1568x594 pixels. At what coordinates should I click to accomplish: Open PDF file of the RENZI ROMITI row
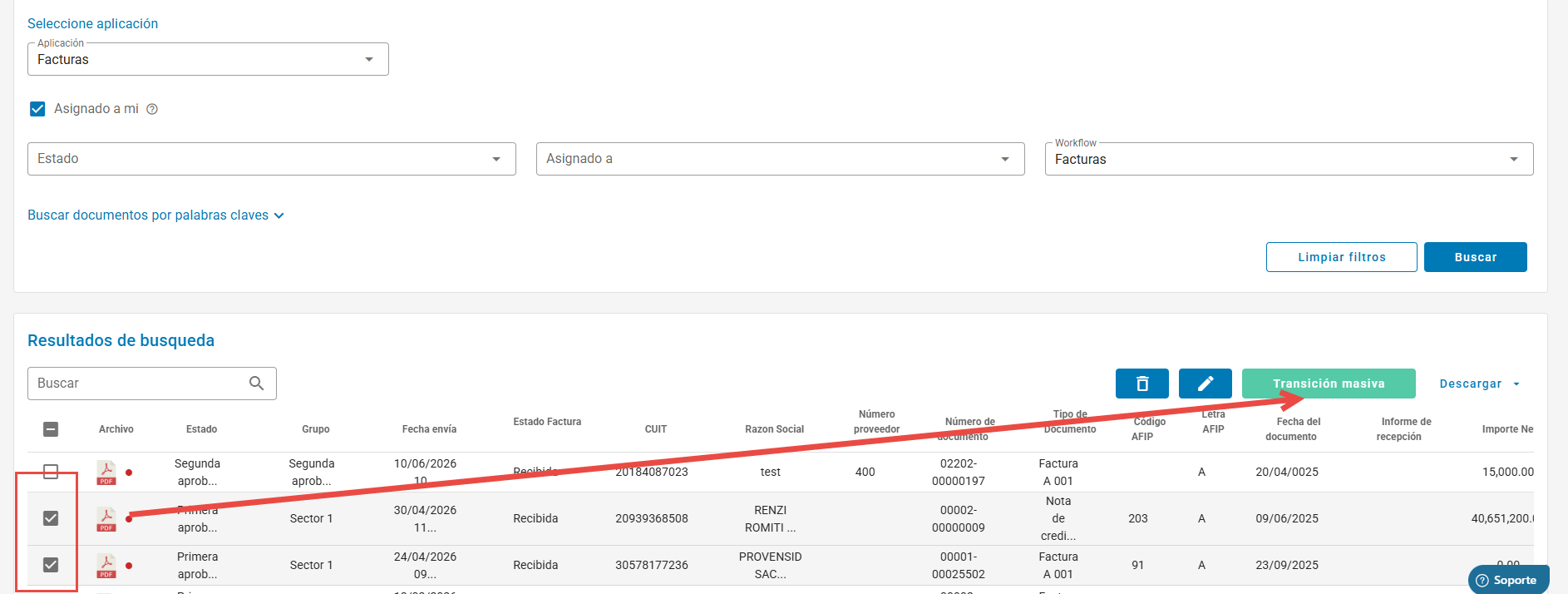point(106,519)
